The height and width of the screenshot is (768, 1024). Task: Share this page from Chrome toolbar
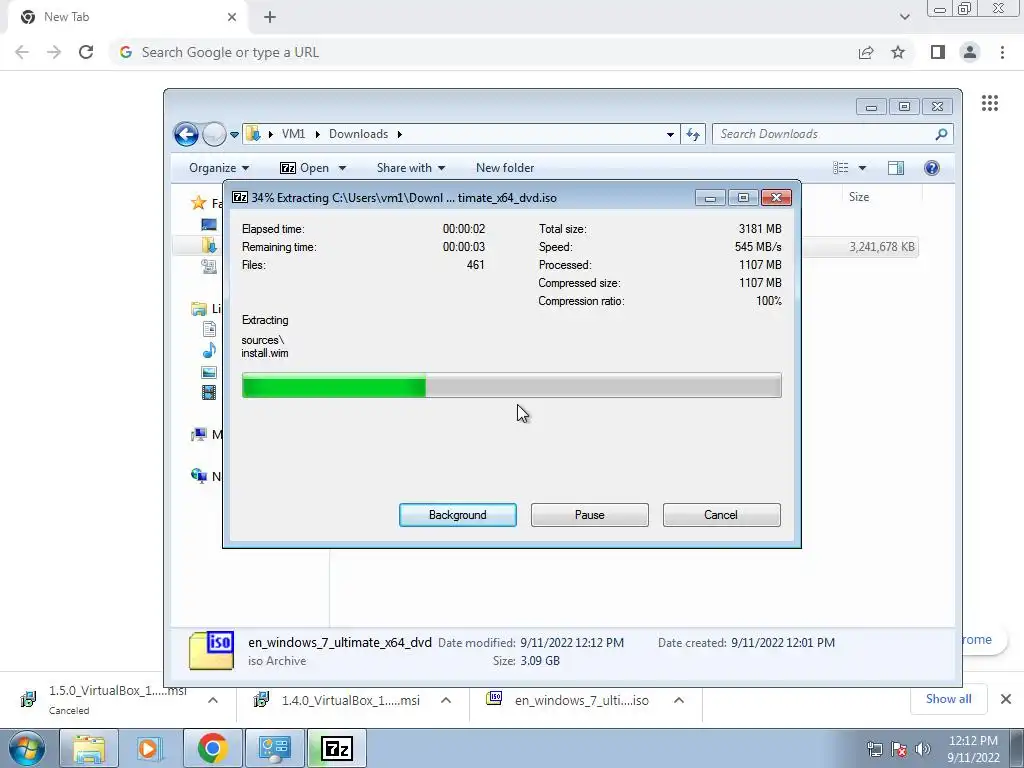866,52
